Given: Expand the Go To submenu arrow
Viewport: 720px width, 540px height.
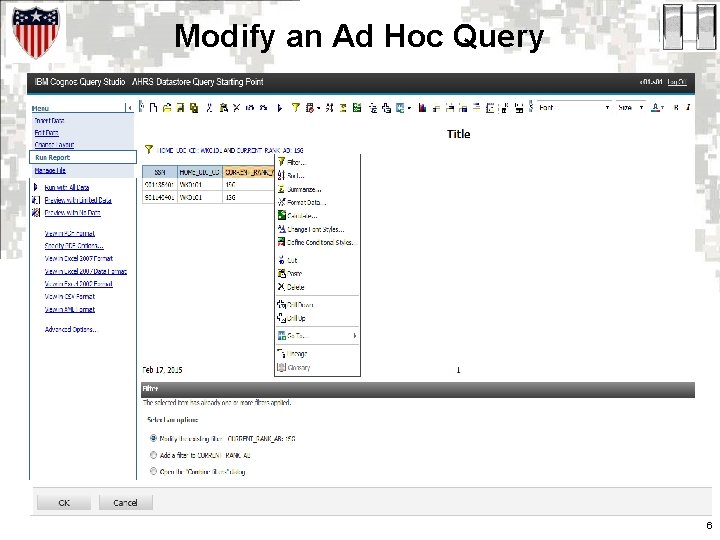Looking at the screenshot, I should click(354, 336).
